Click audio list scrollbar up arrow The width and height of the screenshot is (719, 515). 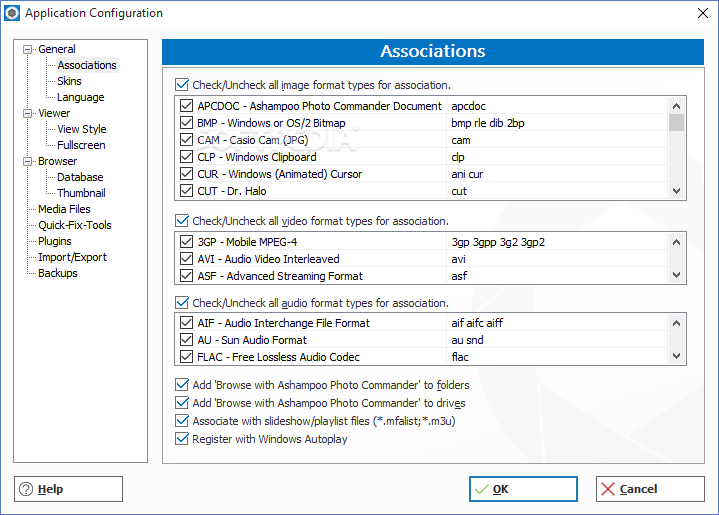[x=676, y=323]
